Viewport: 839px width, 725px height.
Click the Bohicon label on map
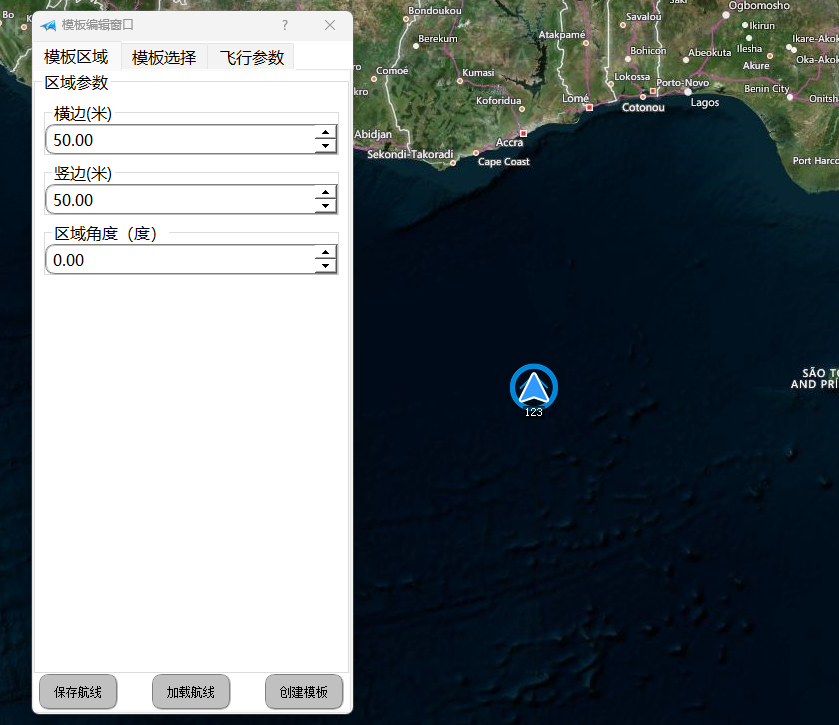[648, 51]
